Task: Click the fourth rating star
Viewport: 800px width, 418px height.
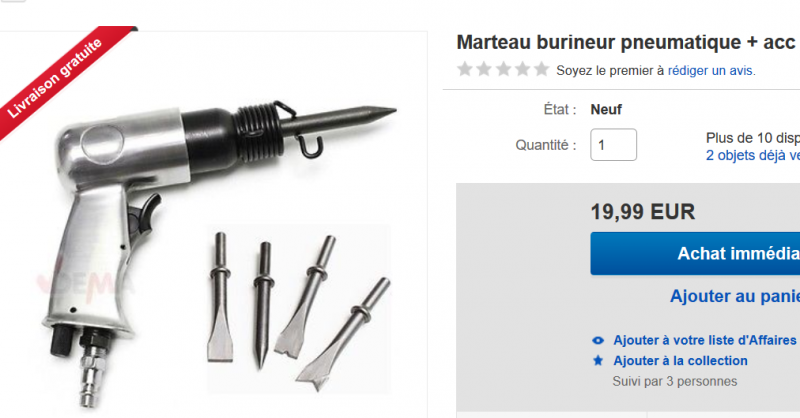Action: point(522,69)
